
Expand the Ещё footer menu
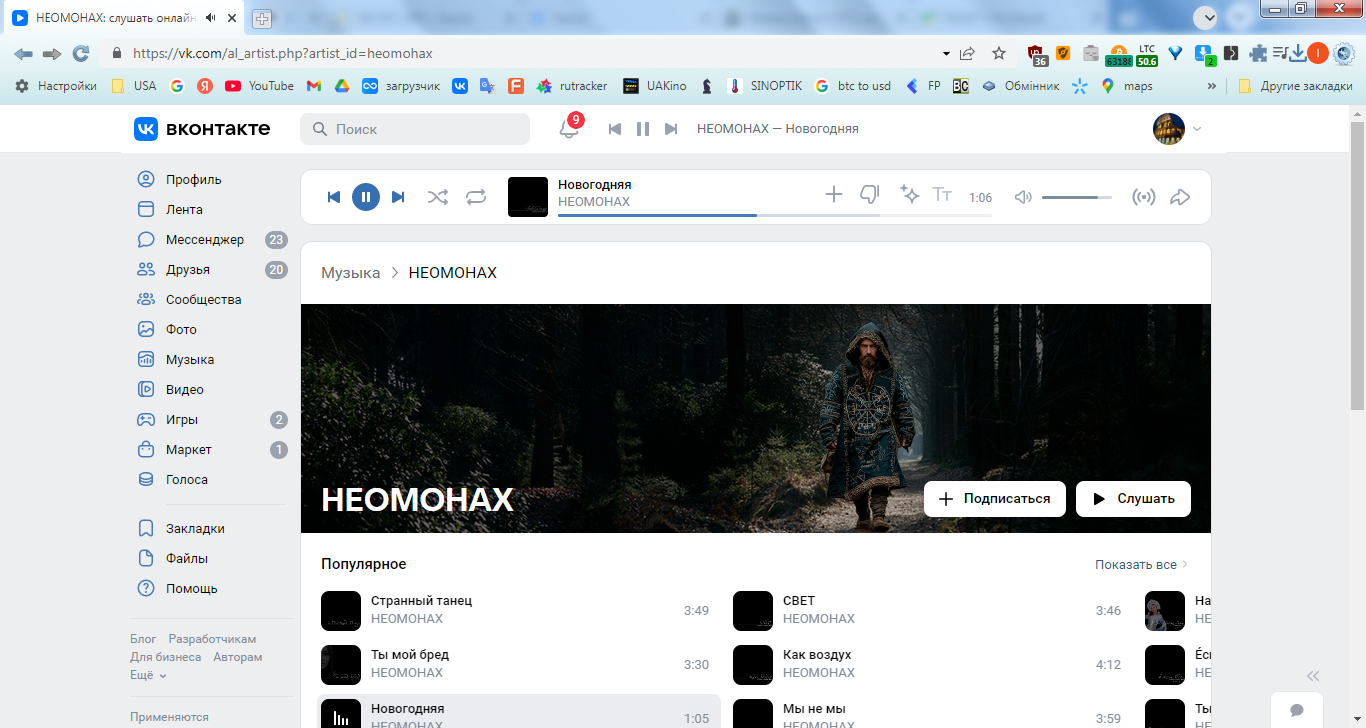coord(148,675)
